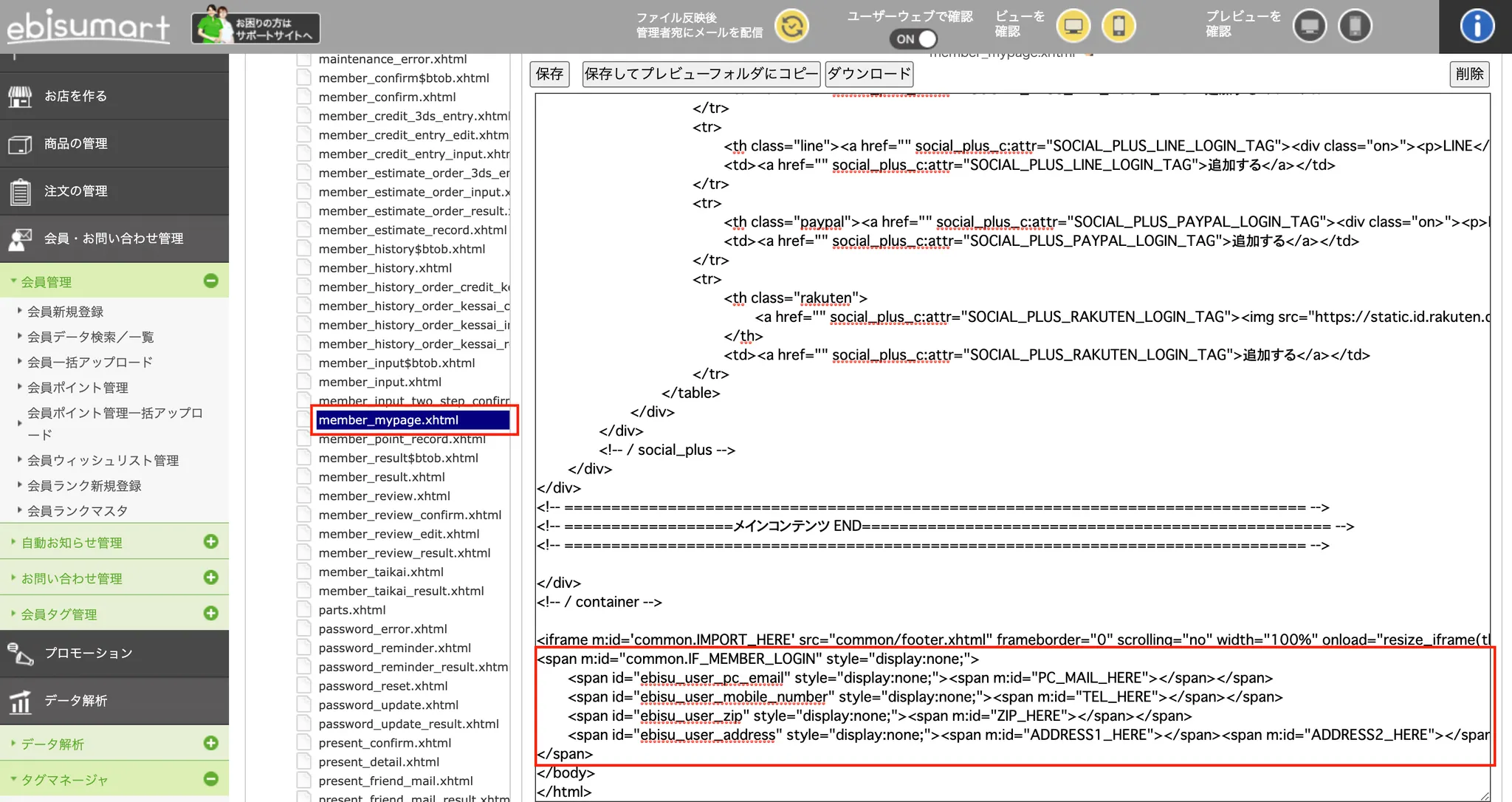Click the mail-distribute circular arrow icon
Viewport: 1512px width, 802px height.
coord(791,27)
